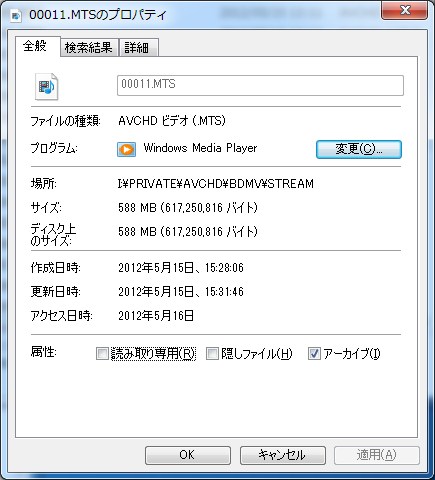Confirm with the OK button
The width and height of the screenshot is (435, 480).
pos(188,455)
